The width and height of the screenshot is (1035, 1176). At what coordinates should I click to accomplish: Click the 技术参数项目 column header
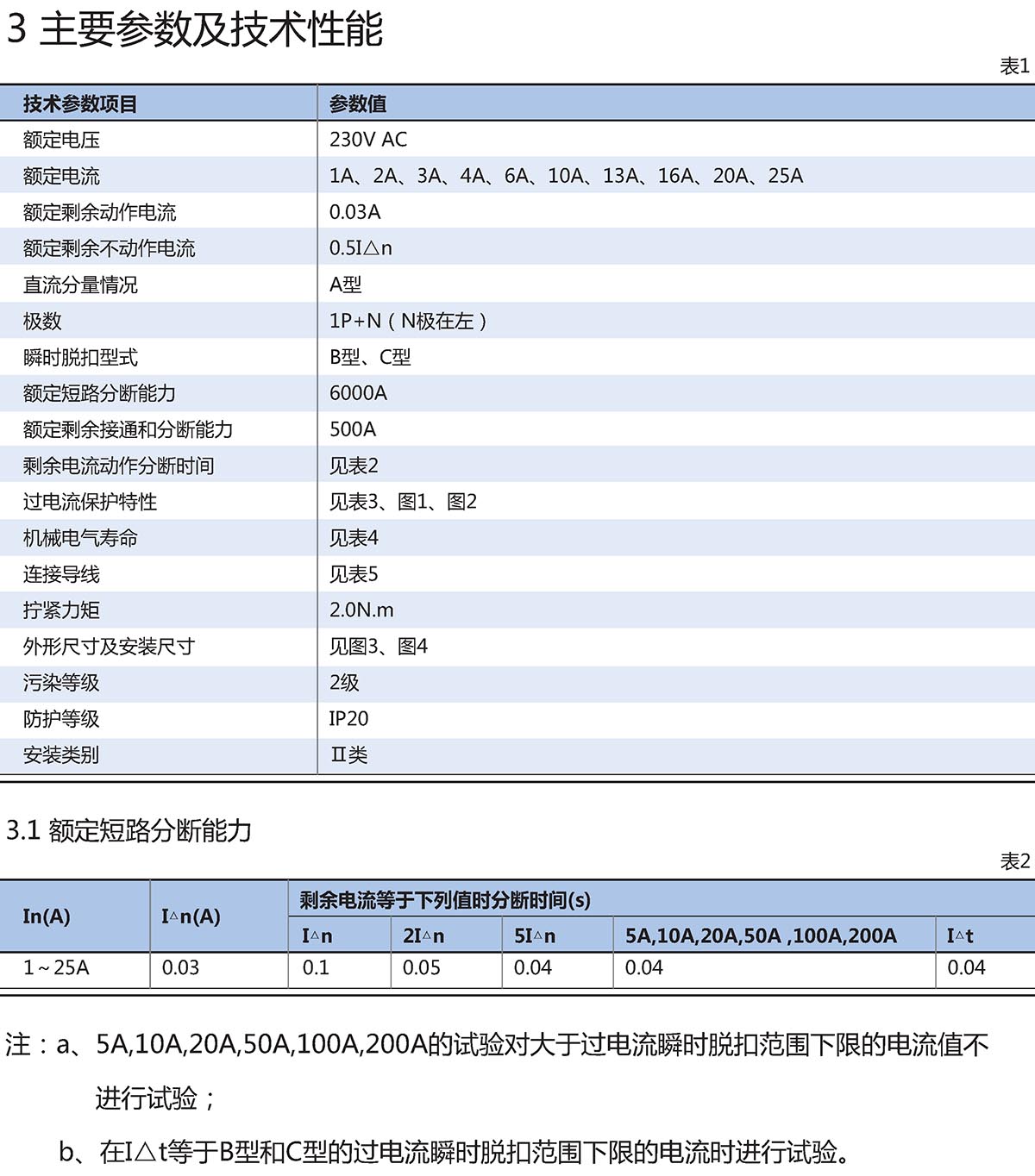[x=80, y=104]
